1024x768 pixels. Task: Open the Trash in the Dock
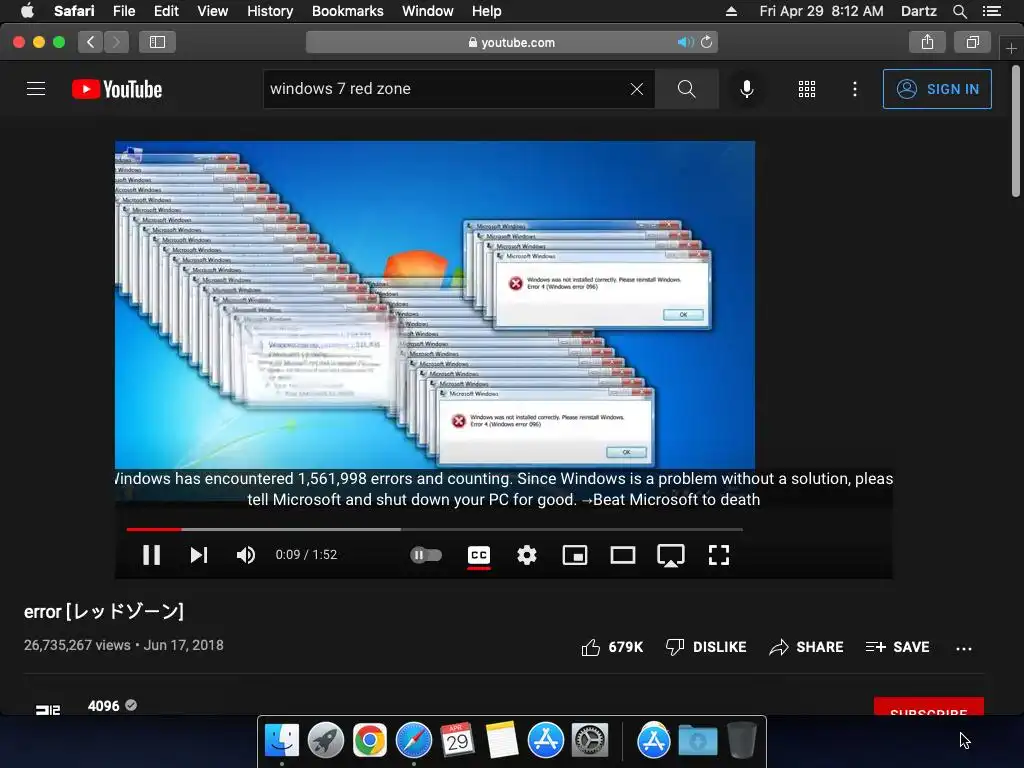[741, 741]
